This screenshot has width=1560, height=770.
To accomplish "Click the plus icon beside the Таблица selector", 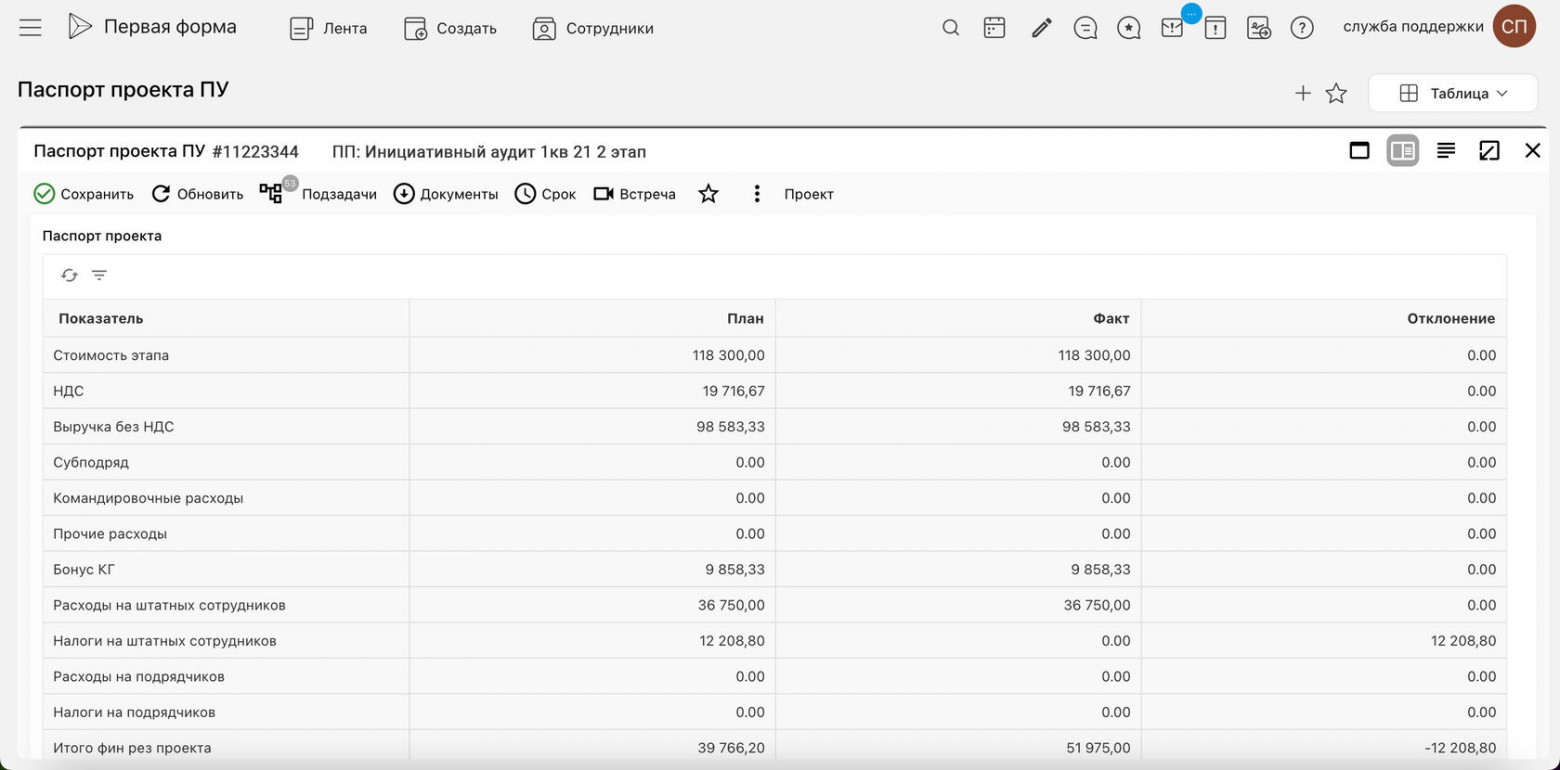I will [x=1302, y=93].
